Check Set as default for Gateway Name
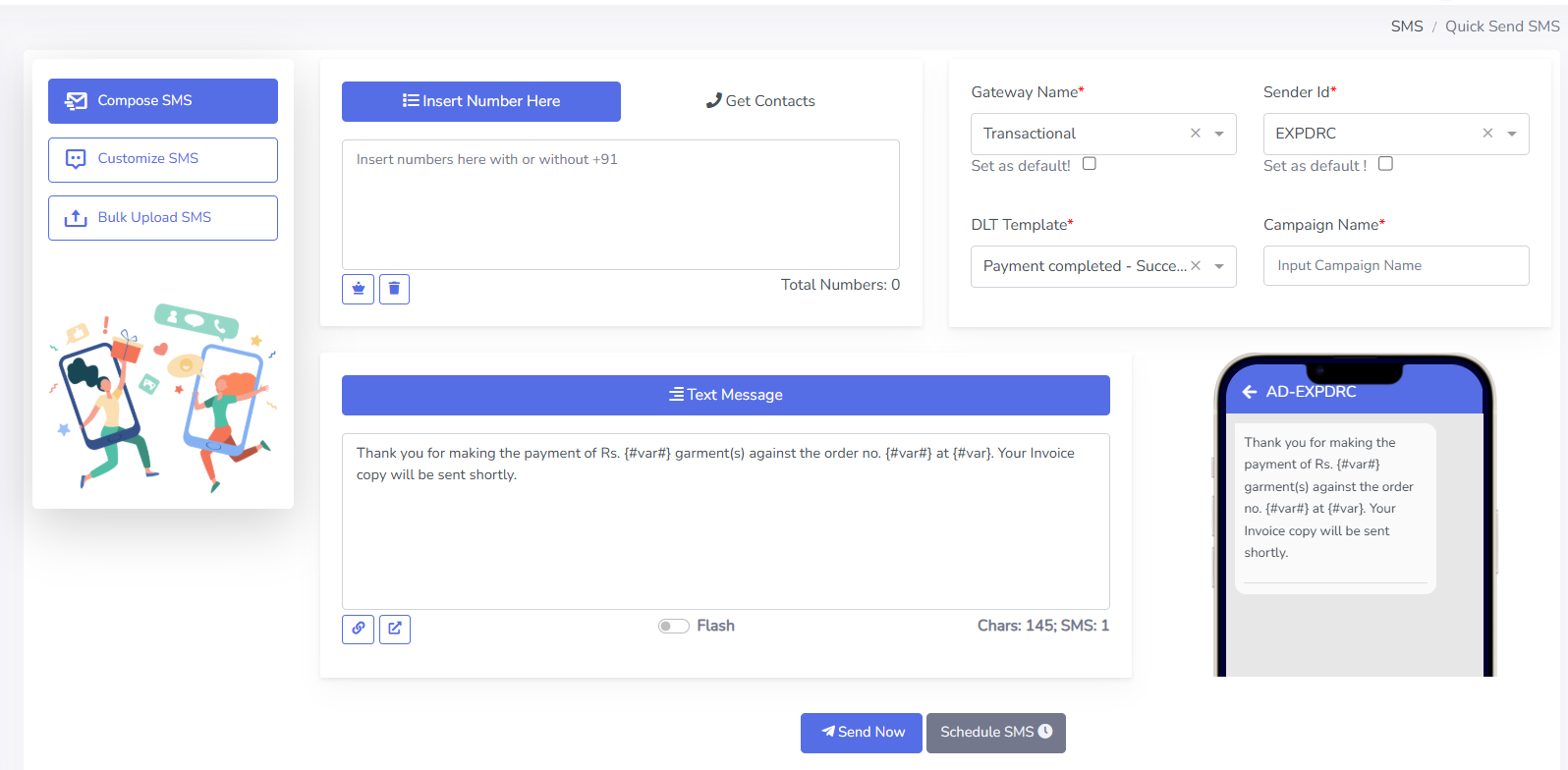The width and height of the screenshot is (1568, 770). pyautogui.click(x=1090, y=164)
